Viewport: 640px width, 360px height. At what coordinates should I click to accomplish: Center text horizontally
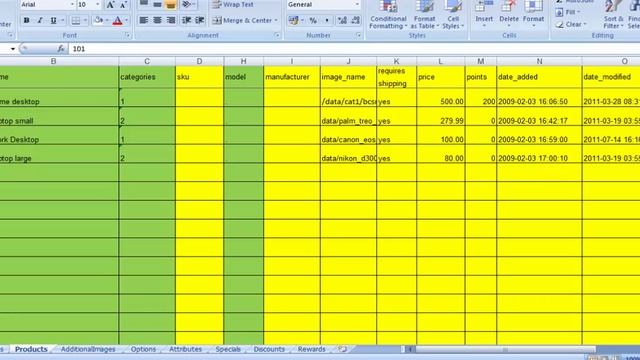(157, 20)
